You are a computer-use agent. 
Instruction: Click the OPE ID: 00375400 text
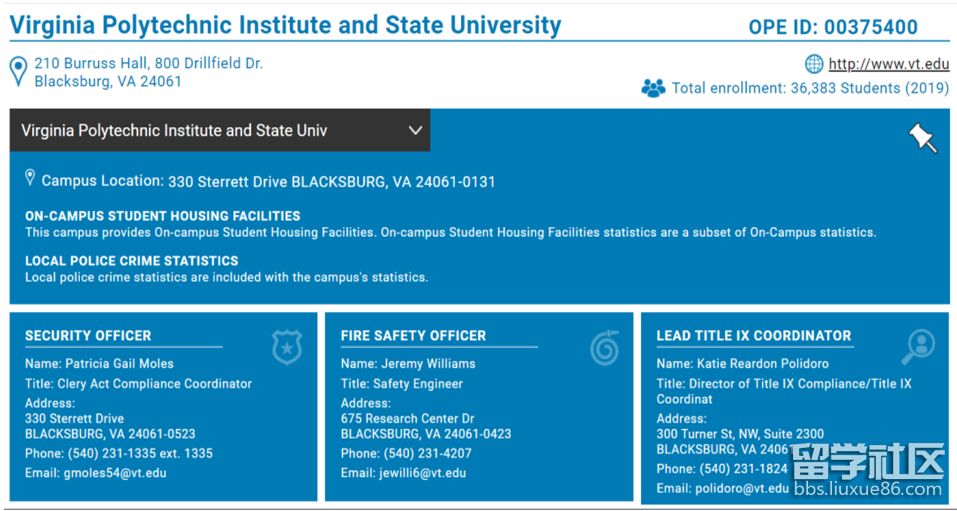coord(833,27)
